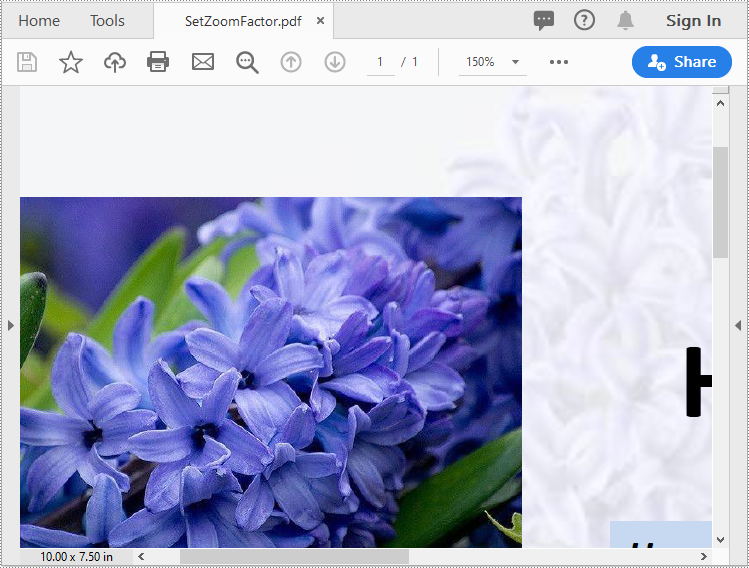Click horizontal scrollbar left arrow
This screenshot has width=749, height=568.
141,556
